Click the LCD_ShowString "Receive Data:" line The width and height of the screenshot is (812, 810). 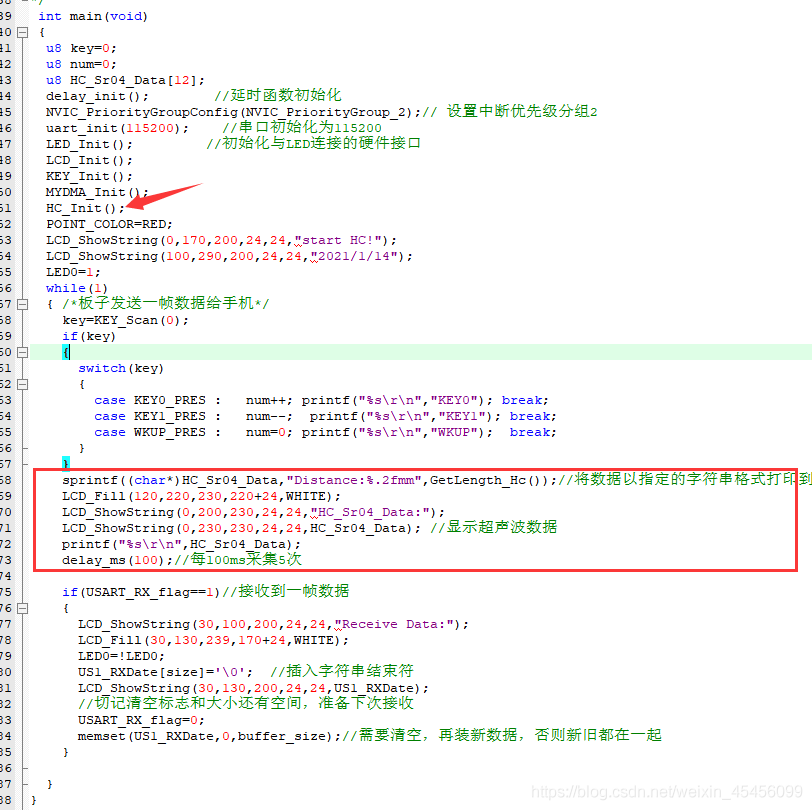pos(273,625)
